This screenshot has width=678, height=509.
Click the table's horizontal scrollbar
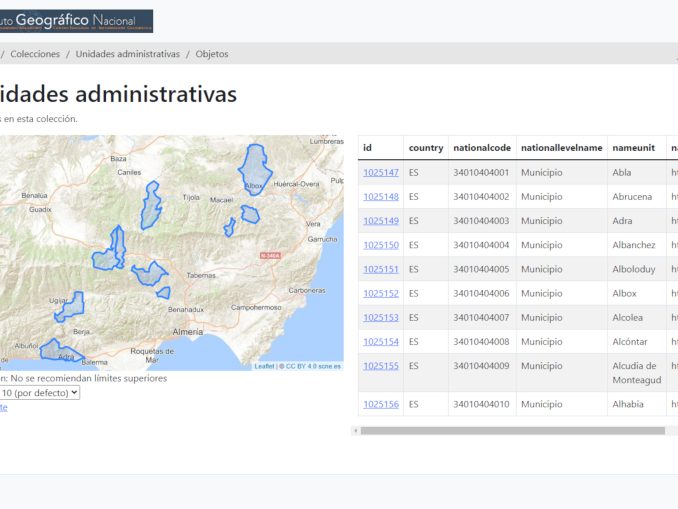click(512, 431)
